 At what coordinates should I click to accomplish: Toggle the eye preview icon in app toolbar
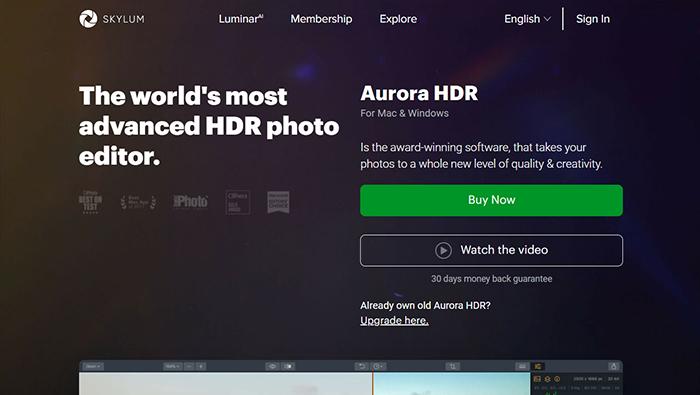[272, 366]
